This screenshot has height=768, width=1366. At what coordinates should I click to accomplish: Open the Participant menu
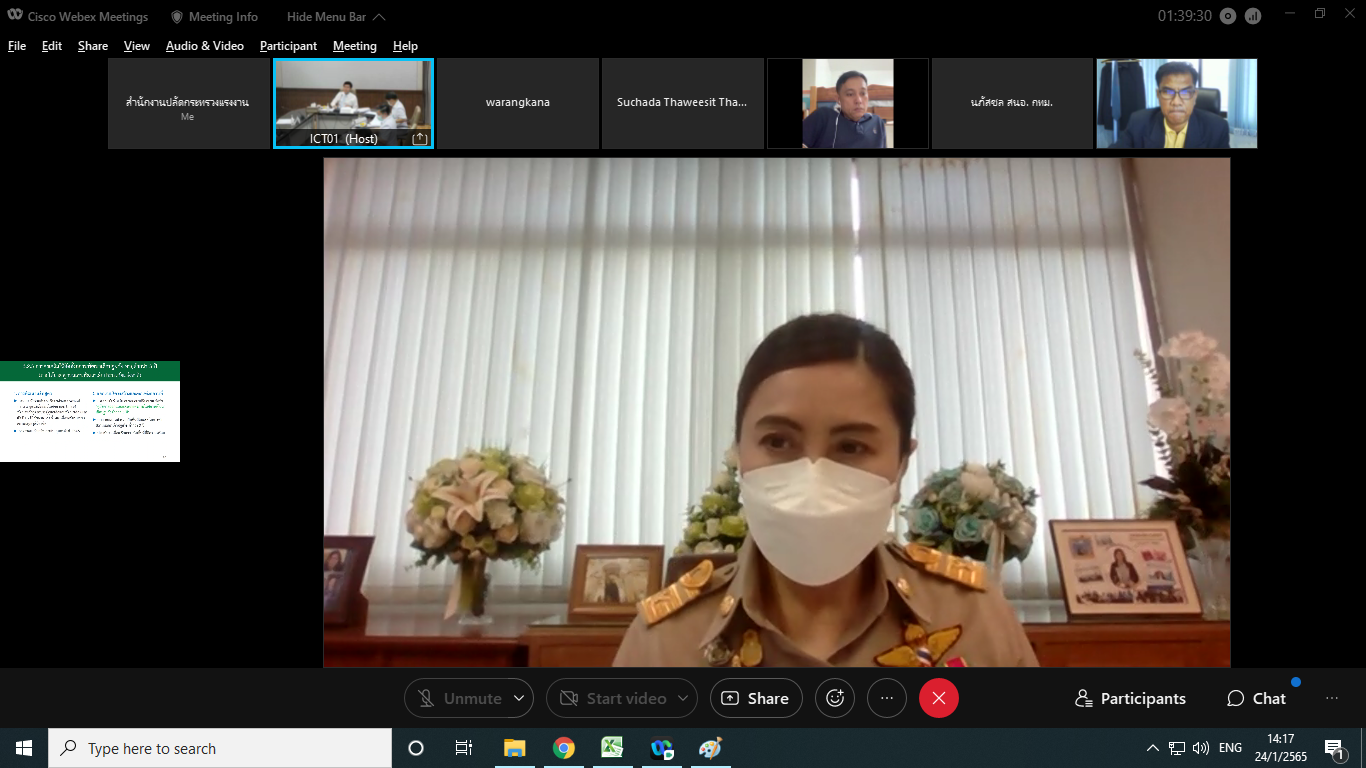[x=288, y=46]
